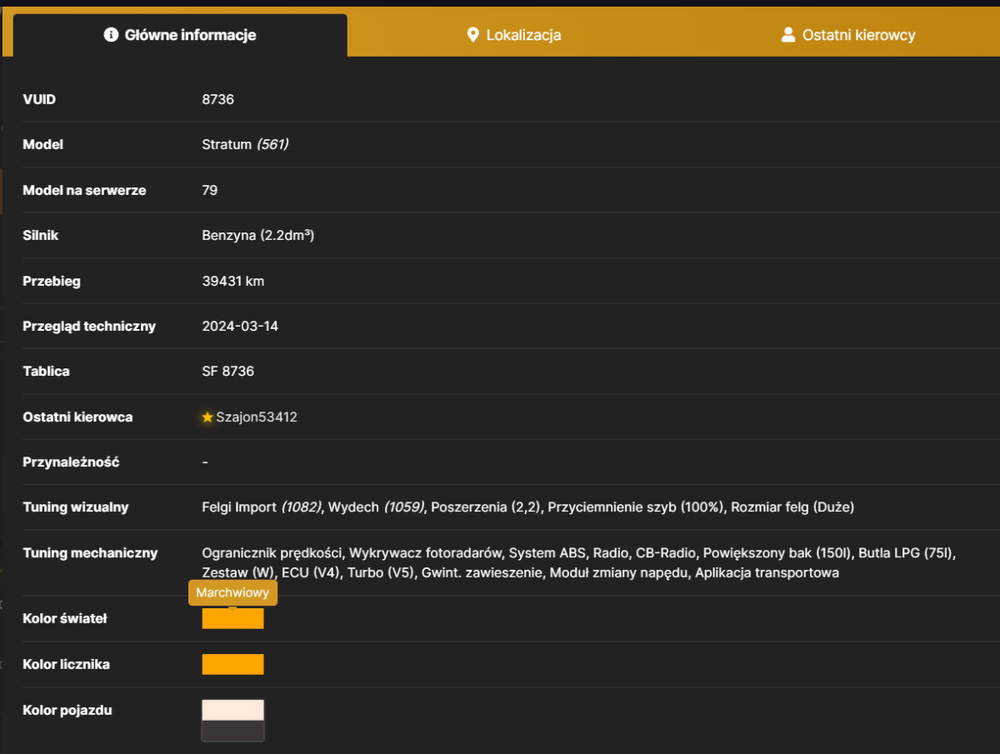Click Aplikacja transportowa entry
This screenshot has height=754, width=1000.
767,573
